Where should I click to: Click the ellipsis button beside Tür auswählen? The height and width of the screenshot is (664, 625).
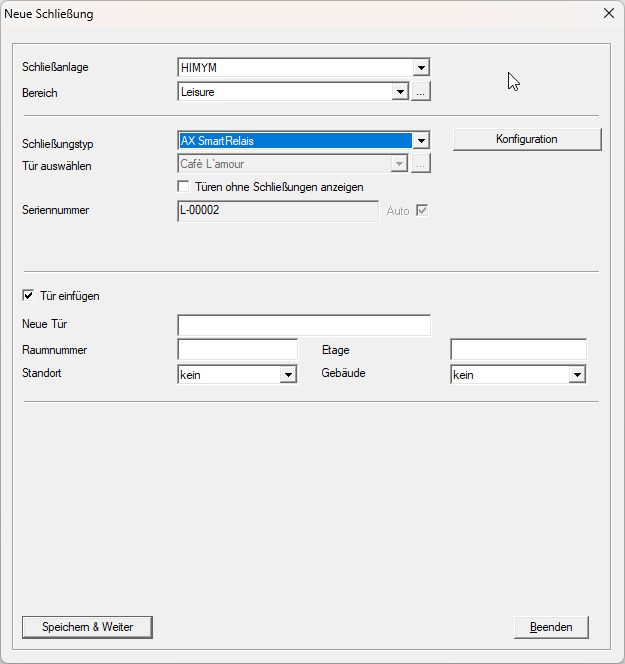[x=421, y=164]
